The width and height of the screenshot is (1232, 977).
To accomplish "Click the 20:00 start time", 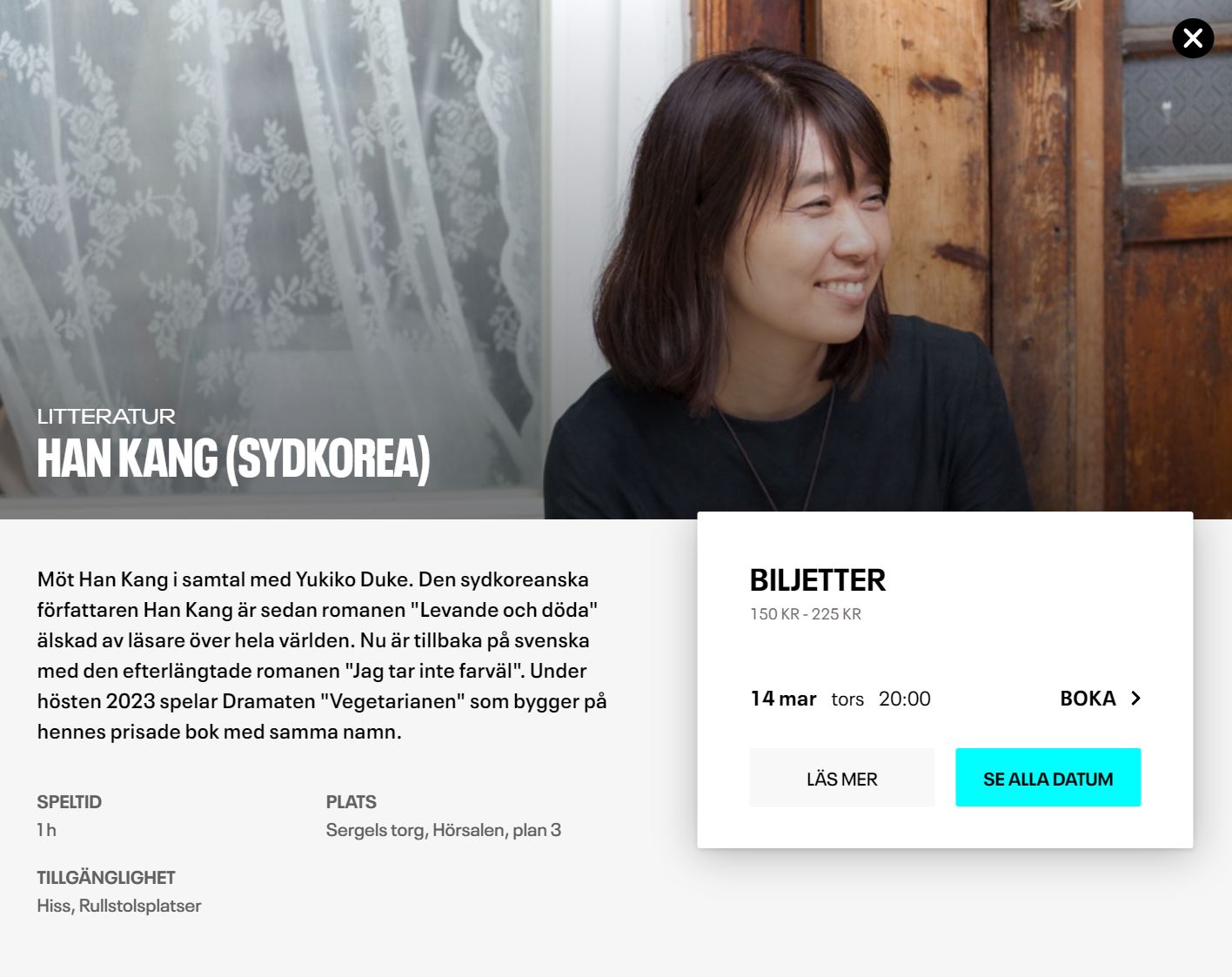I will click(x=905, y=699).
